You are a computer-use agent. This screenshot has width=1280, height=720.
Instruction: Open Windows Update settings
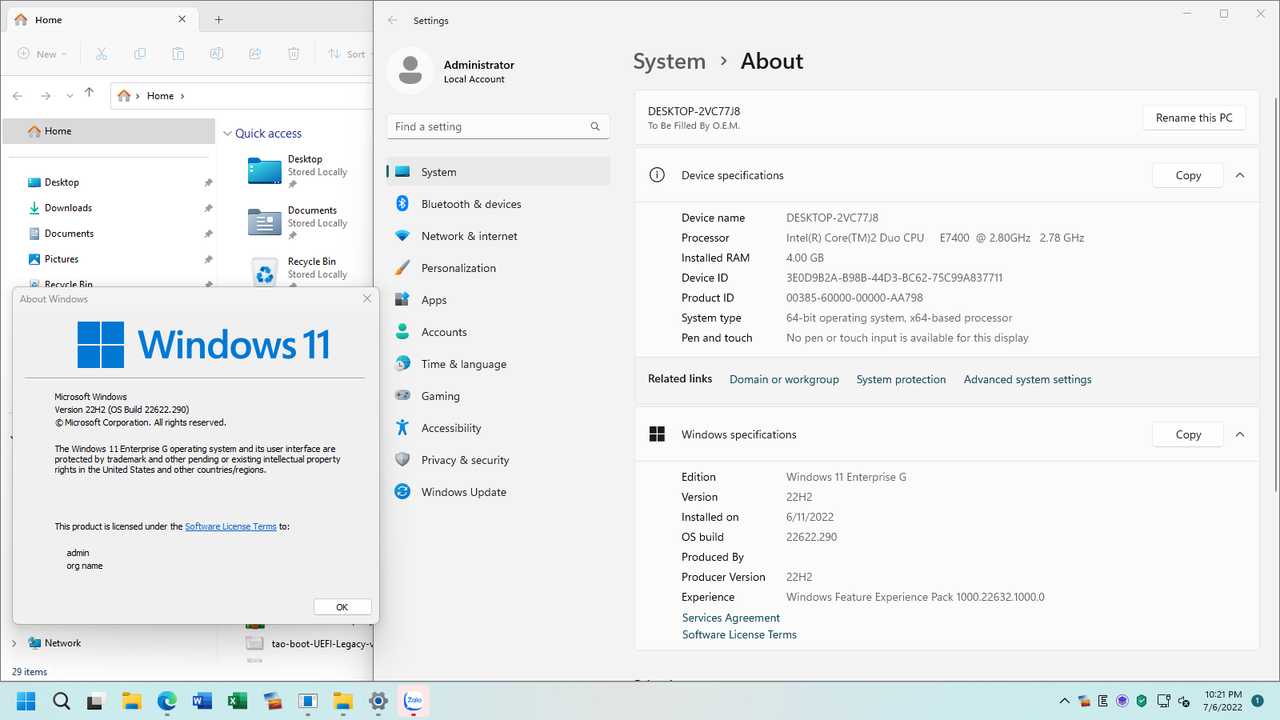coord(498,492)
